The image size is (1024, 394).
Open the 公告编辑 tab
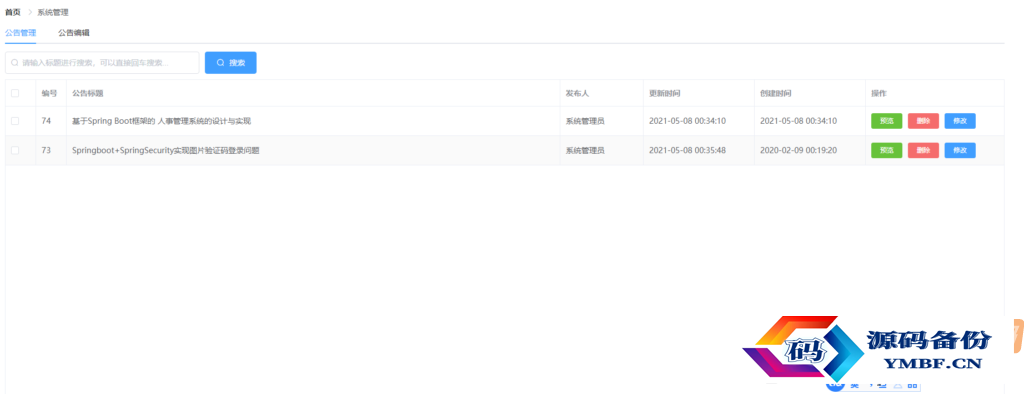pyautogui.click(x=74, y=32)
